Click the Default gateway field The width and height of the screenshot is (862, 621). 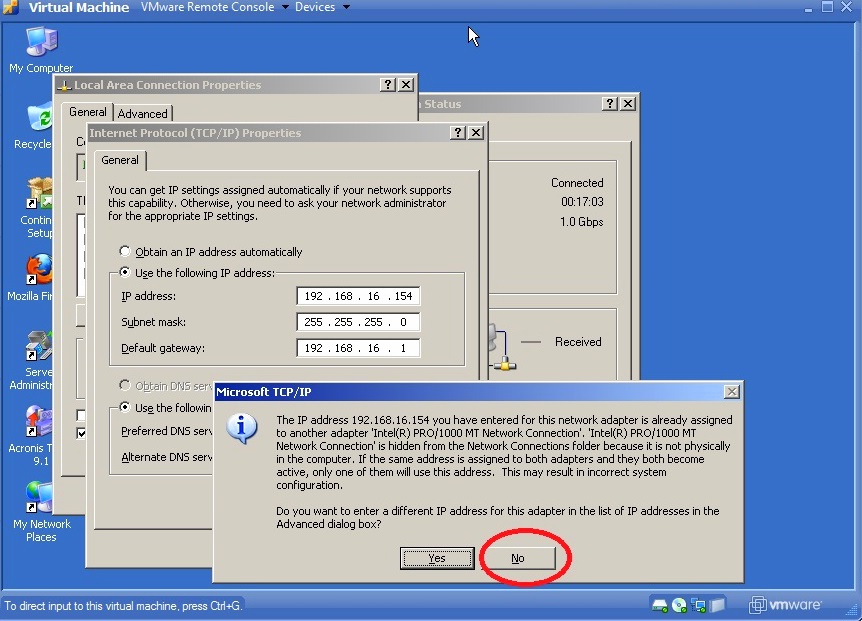click(x=358, y=348)
